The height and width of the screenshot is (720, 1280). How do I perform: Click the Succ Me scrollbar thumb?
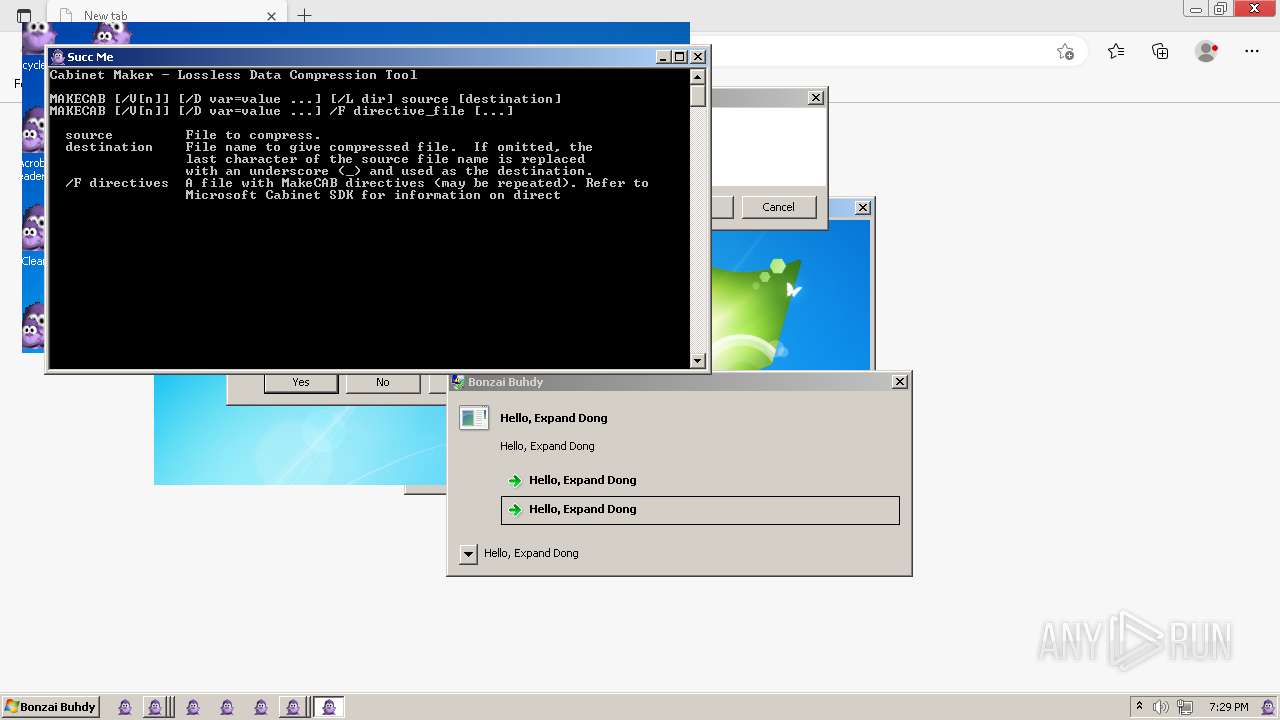[x=698, y=96]
